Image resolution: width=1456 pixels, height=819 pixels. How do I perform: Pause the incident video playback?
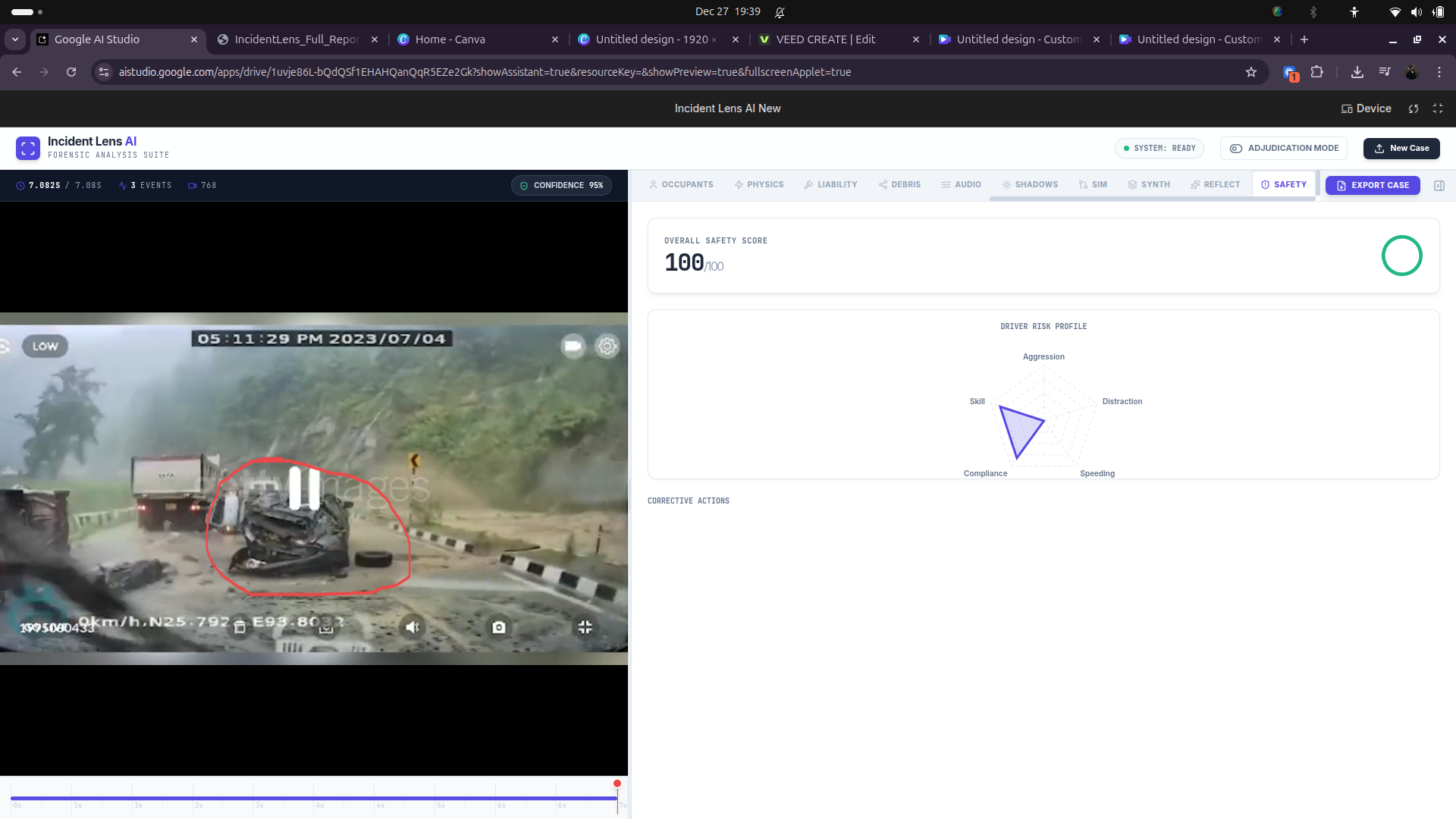(x=304, y=488)
